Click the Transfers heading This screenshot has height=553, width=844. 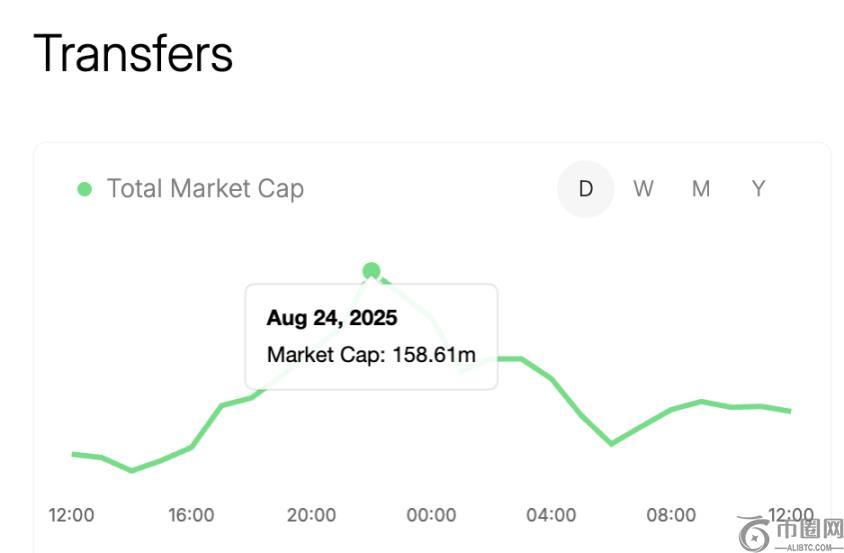click(x=133, y=53)
